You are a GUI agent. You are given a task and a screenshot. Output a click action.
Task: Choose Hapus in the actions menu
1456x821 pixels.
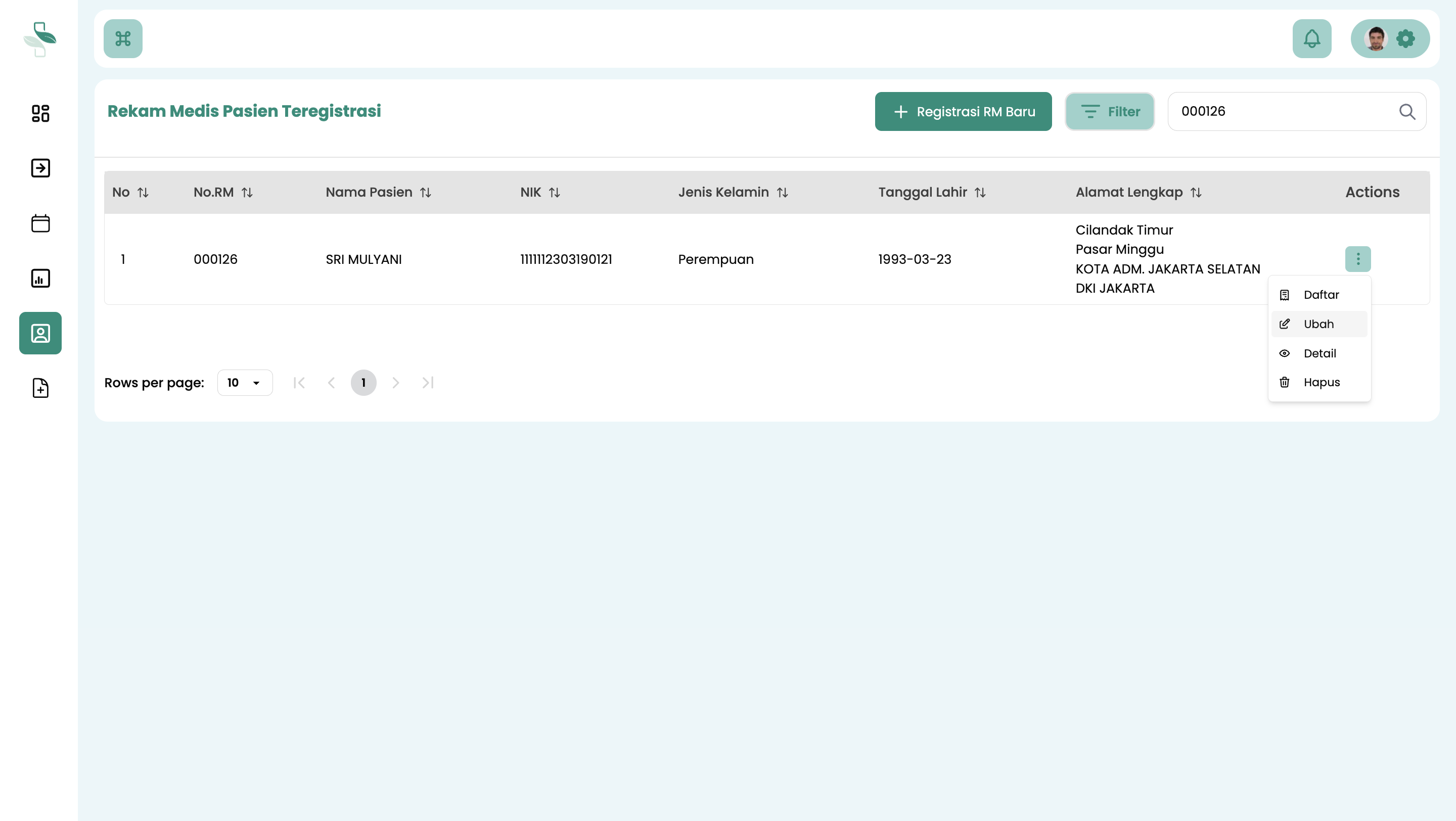[x=1321, y=382]
